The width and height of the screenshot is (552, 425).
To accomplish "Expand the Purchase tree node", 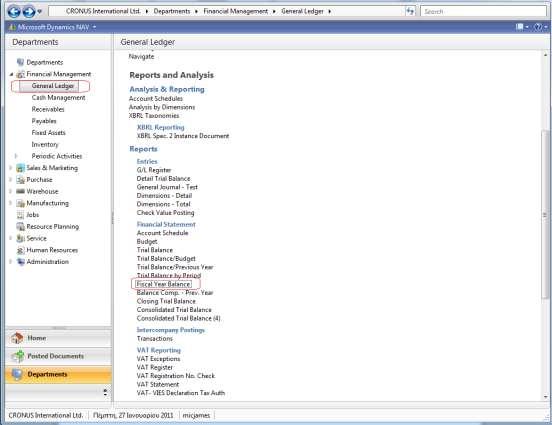I will (x=11, y=180).
